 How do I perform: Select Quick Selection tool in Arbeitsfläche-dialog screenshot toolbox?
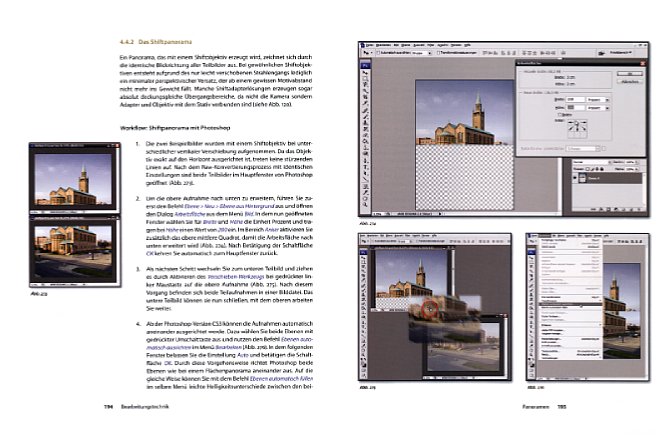(x=366, y=91)
